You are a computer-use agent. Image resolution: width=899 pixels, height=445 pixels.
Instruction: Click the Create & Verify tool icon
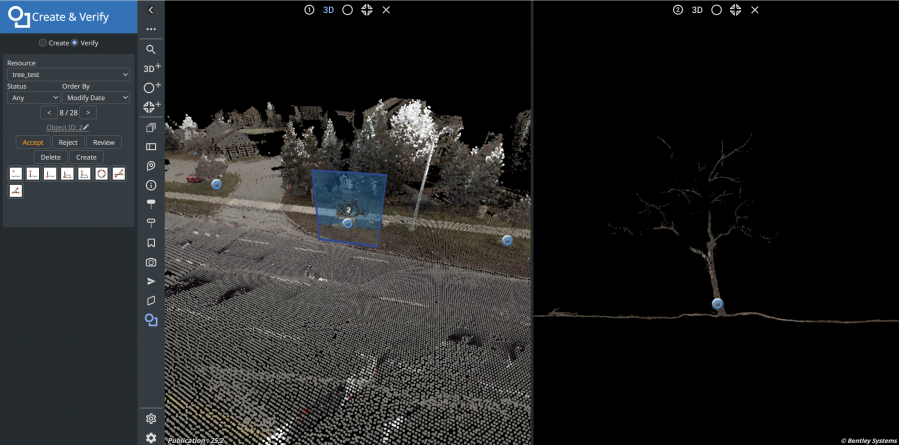click(151, 320)
